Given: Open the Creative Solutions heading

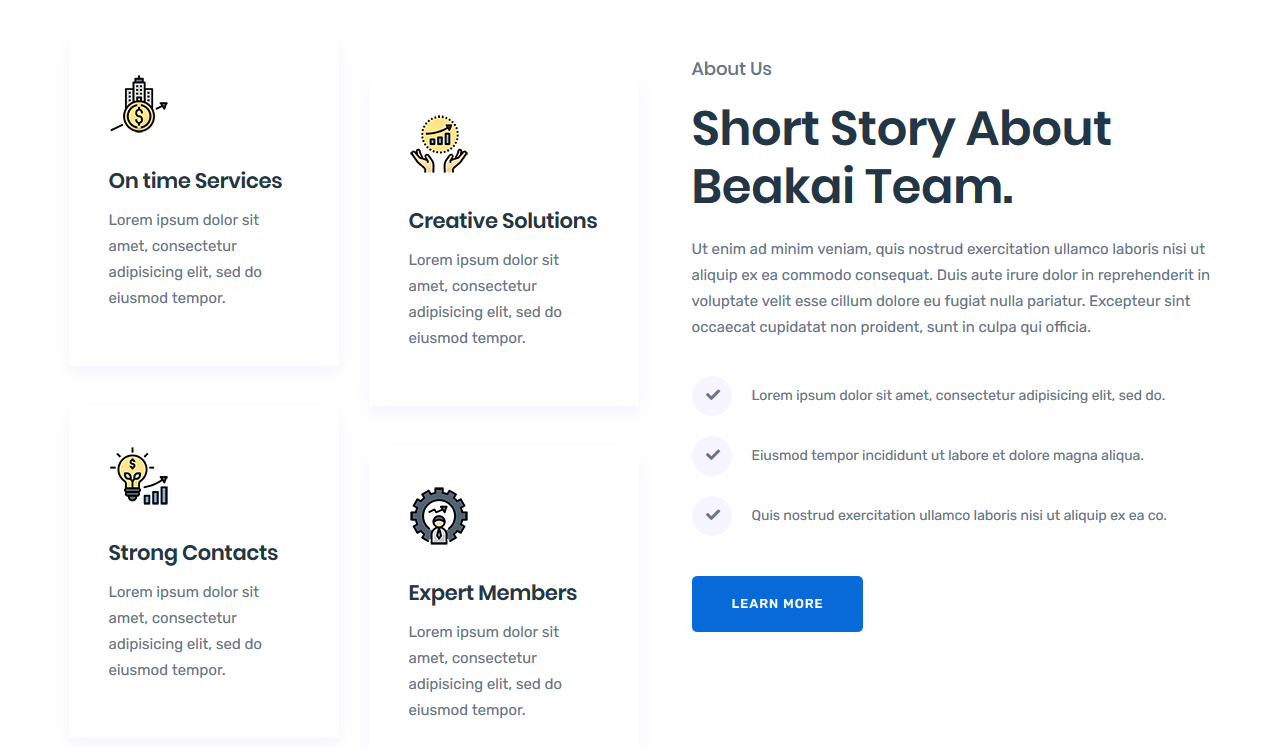Looking at the screenshot, I should tap(502, 221).
